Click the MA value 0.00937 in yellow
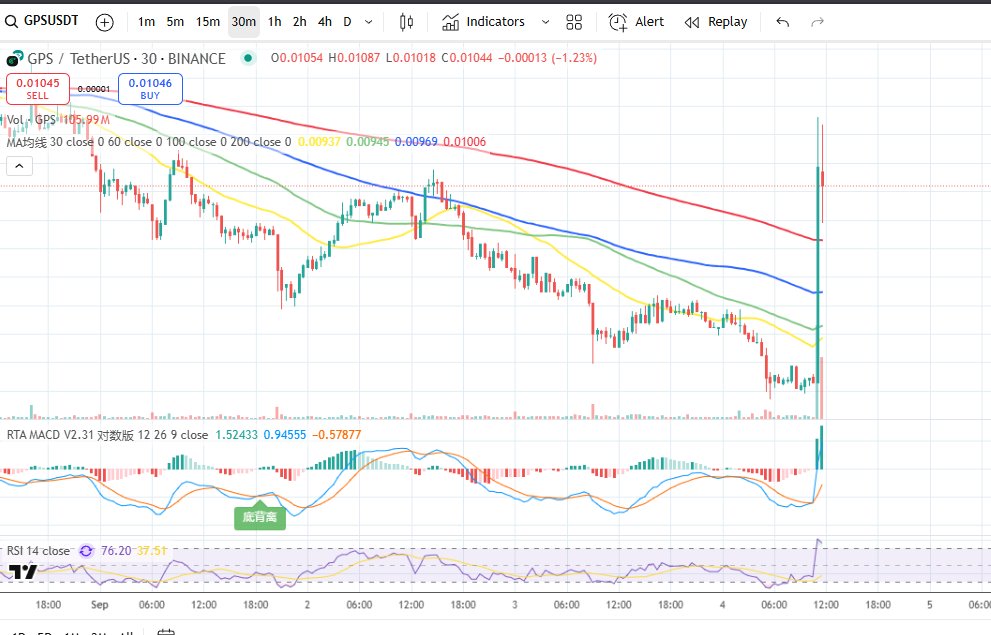The image size is (991, 635). pos(319,142)
